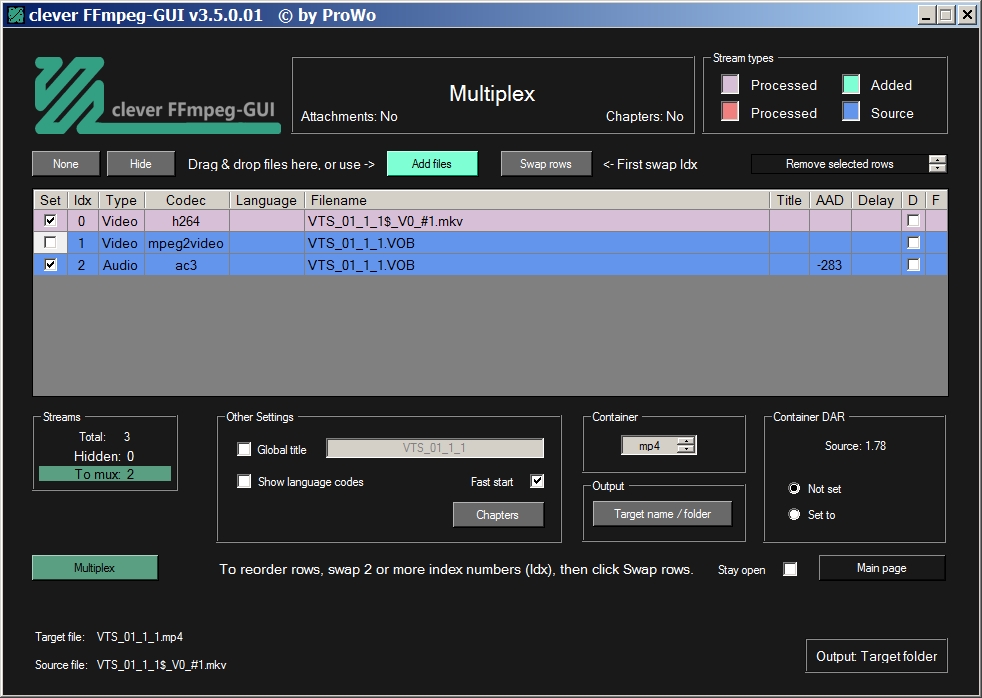Disable the Fast start checkbox
The height and width of the screenshot is (698, 982).
coord(537,481)
